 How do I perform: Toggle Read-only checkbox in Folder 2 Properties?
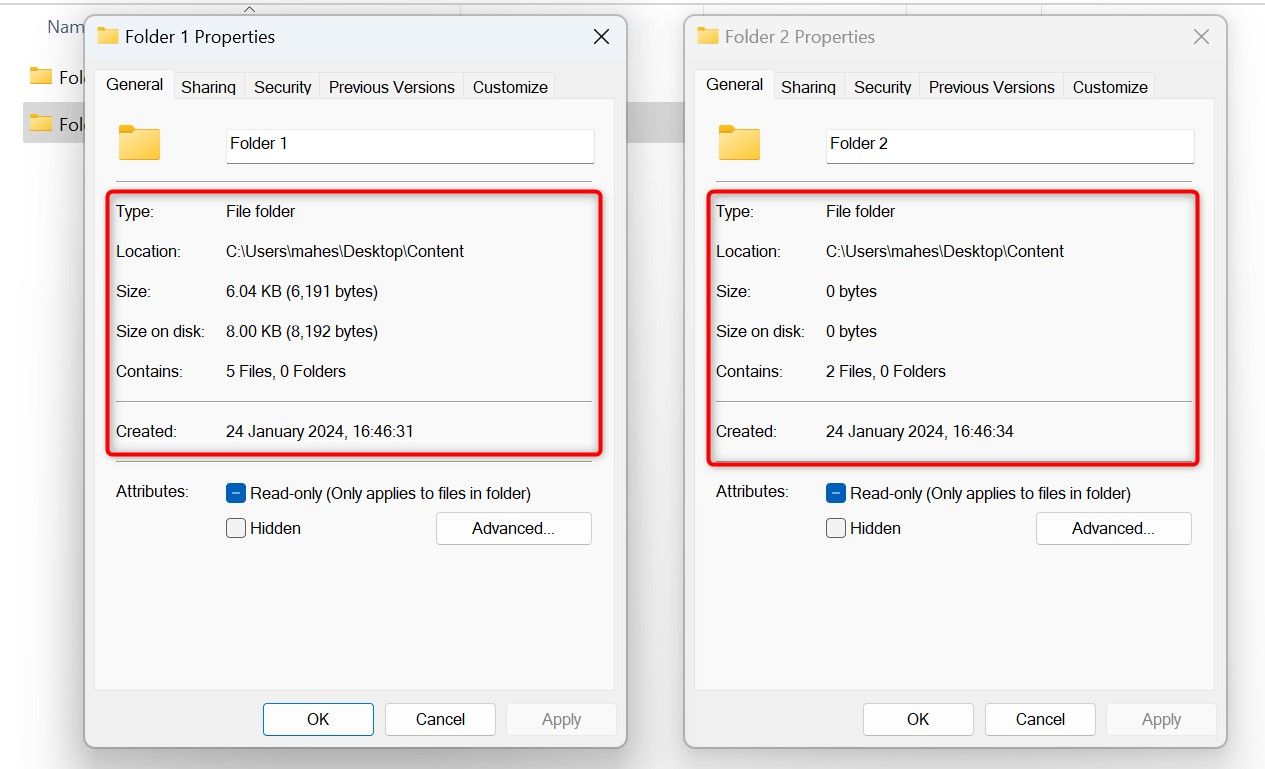(x=836, y=493)
